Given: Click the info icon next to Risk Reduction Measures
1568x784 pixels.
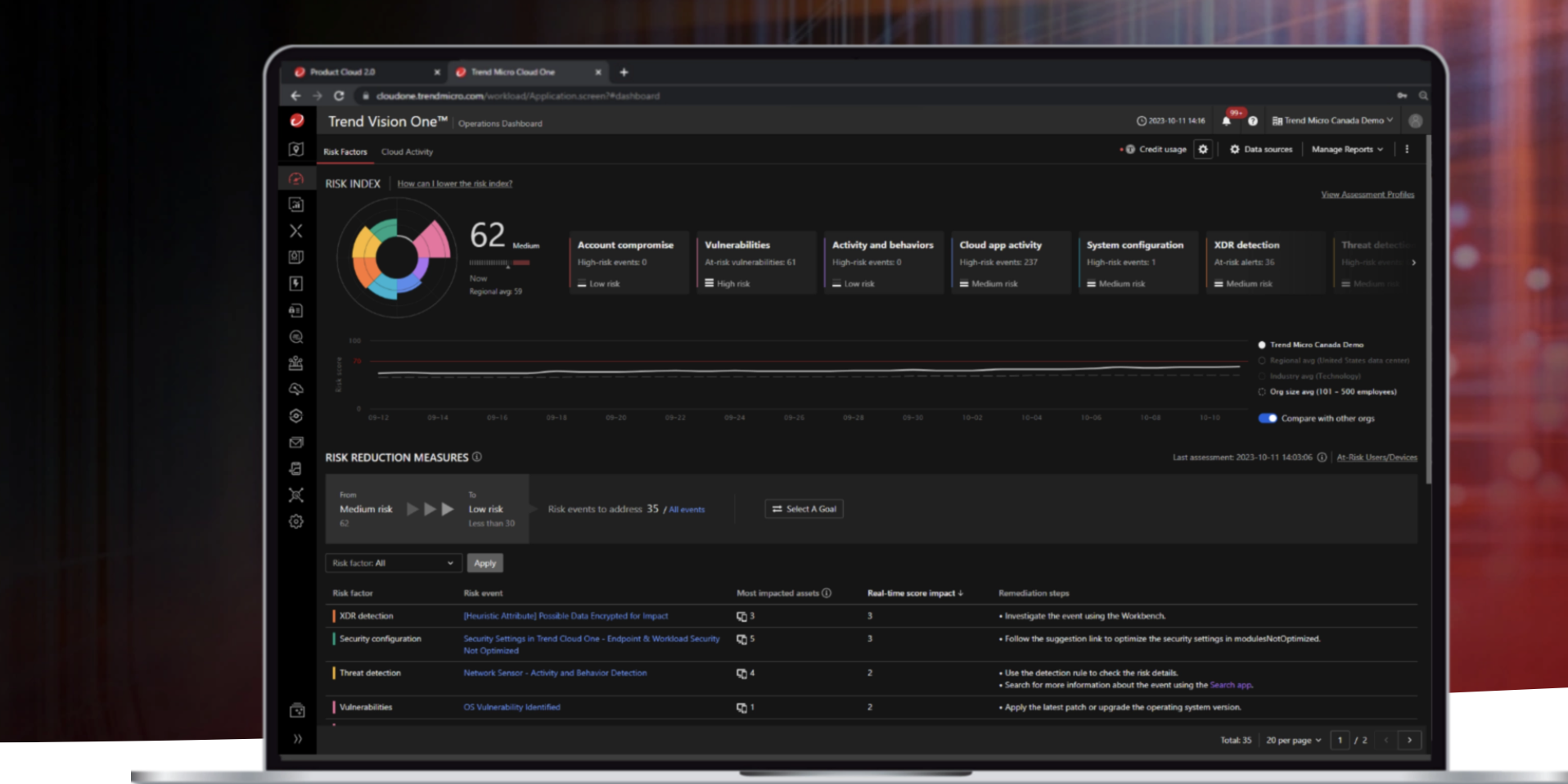Looking at the screenshot, I should point(476,457).
